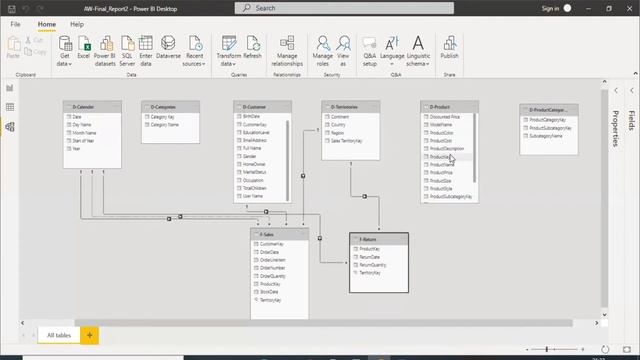Click View as roles
The height and width of the screenshot is (360, 640).
(x=343, y=51)
